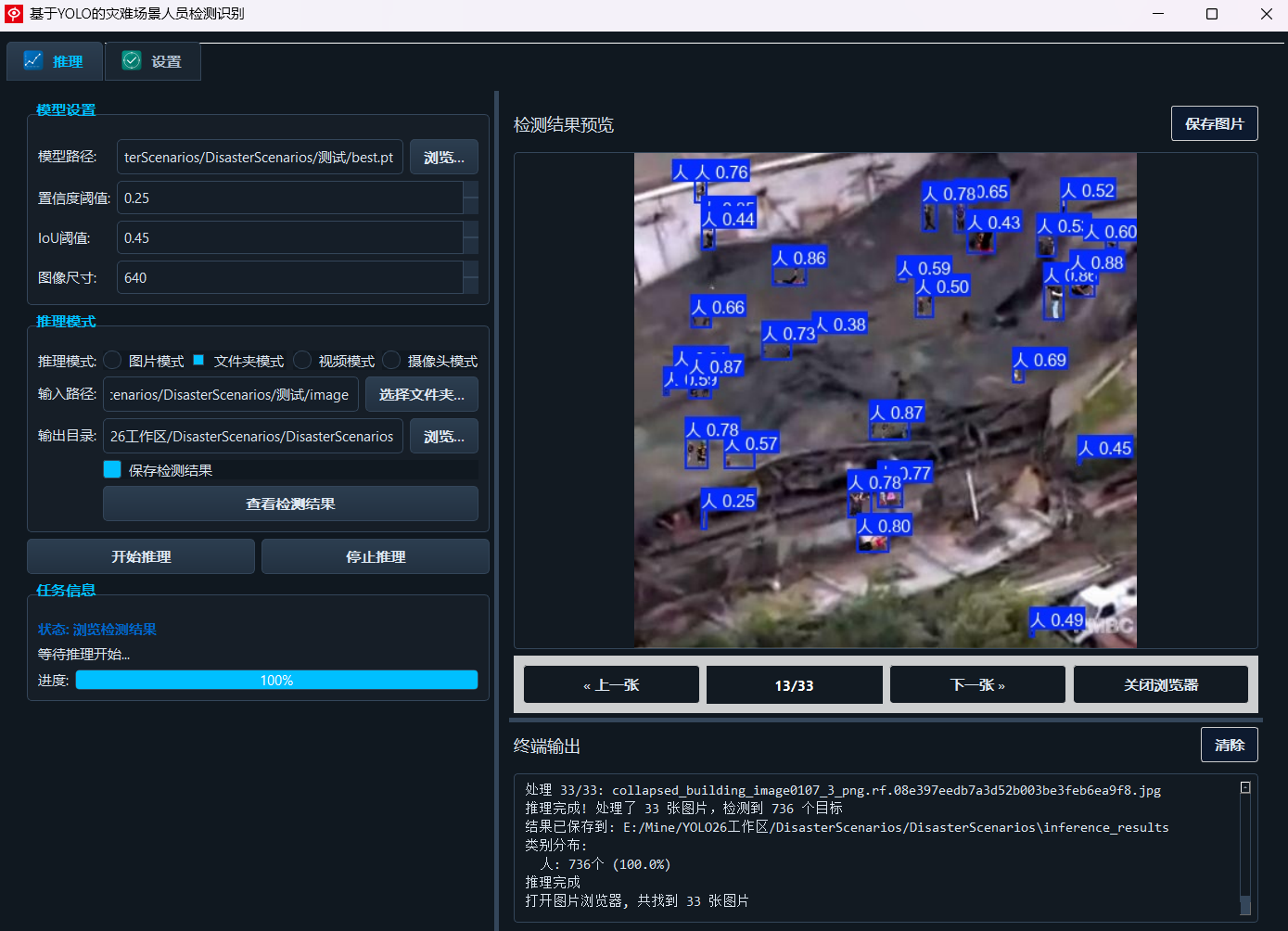Click the 100% progress bar
The height and width of the screenshot is (931, 1288).
pyautogui.click(x=276, y=680)
